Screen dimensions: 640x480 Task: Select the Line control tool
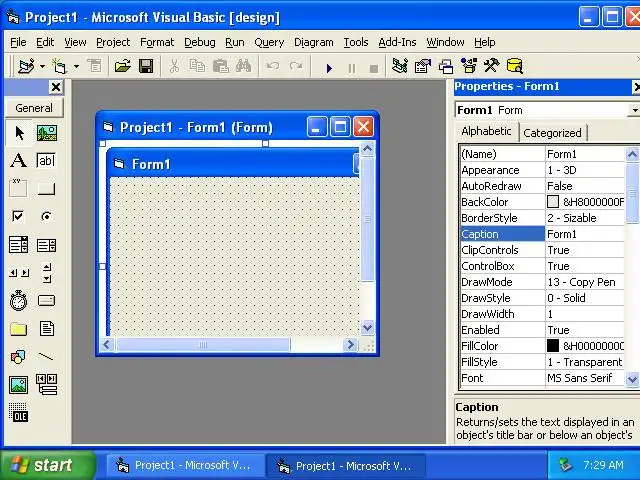[46, 357]
